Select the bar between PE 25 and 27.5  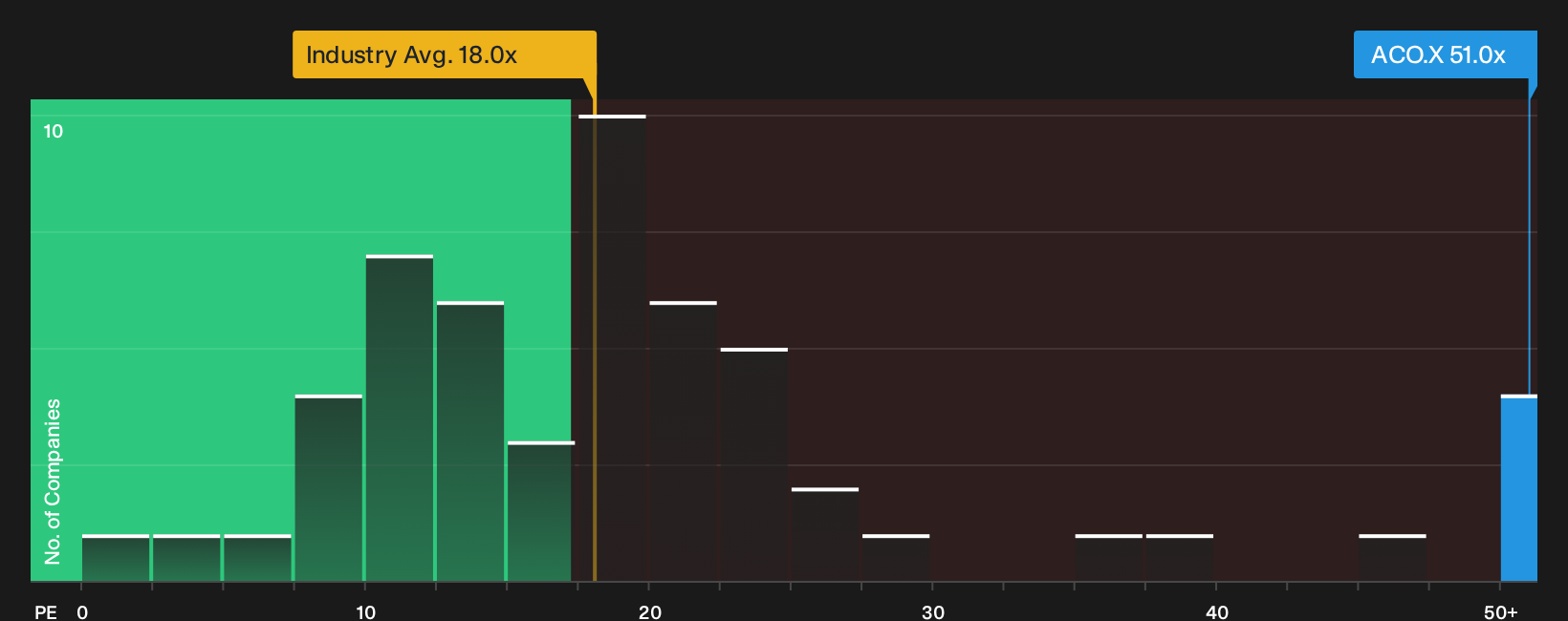tap(825, 535)
